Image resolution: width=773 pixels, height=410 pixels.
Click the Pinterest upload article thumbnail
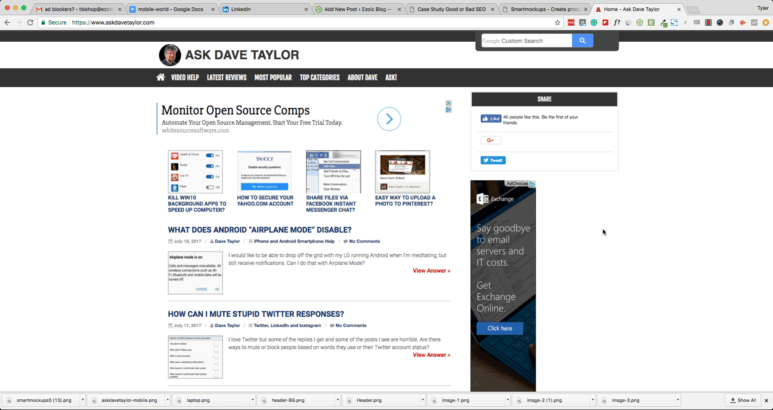pos(402,171)
